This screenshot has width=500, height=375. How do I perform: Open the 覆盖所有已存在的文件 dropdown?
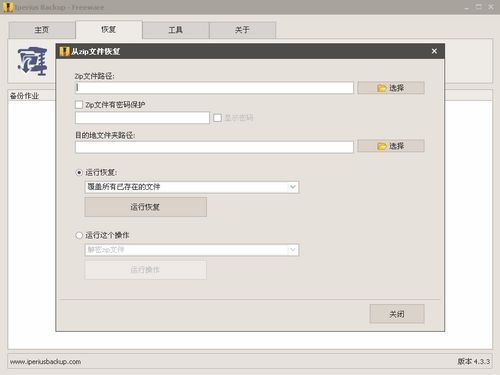point(192,187)
